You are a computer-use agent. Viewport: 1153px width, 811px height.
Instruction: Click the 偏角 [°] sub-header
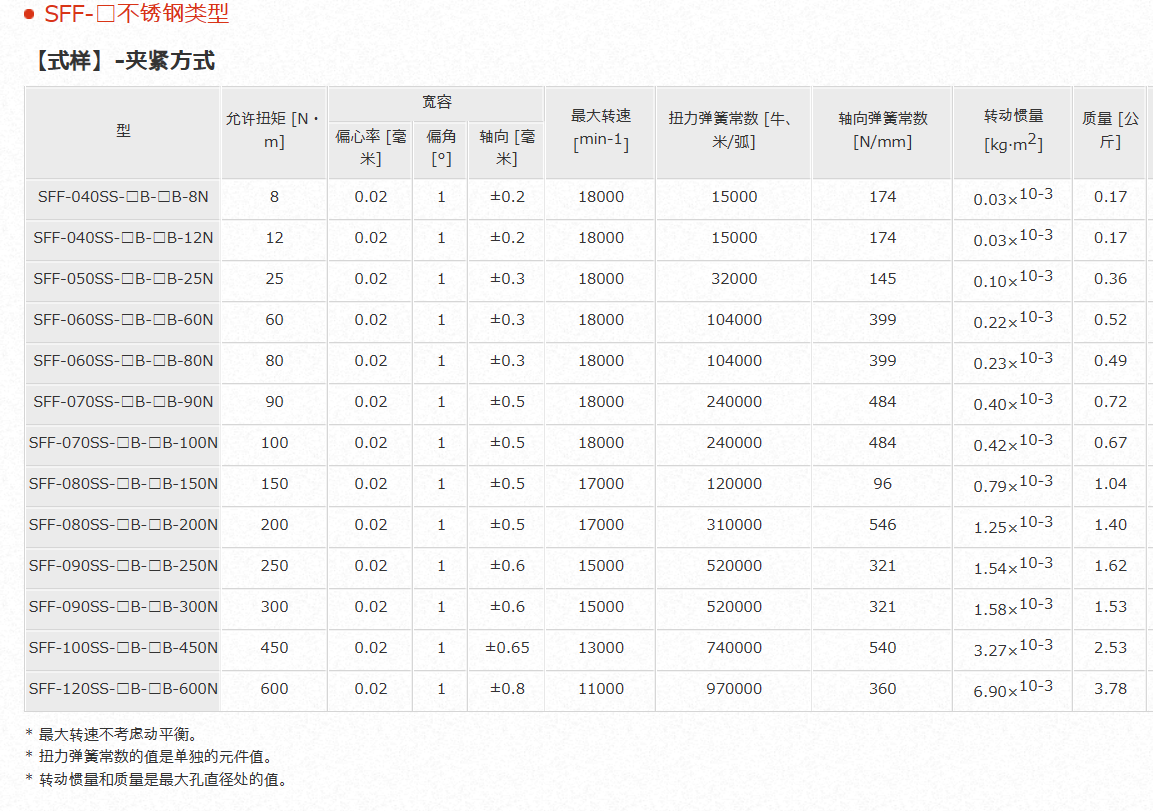click(441, 148)
